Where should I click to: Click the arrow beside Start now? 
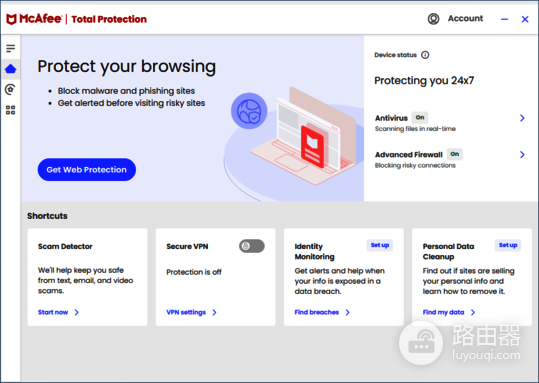[77, 312]
